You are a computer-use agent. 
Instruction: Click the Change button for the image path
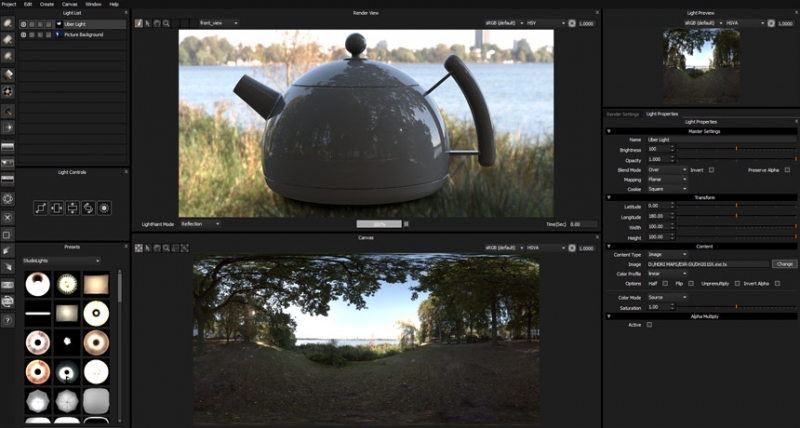click(784, 264)
